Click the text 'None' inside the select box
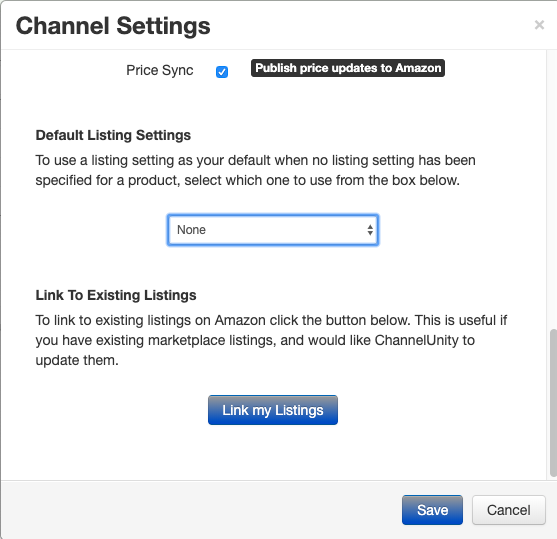This screenshot has width=557, height=539. point(191,230)
